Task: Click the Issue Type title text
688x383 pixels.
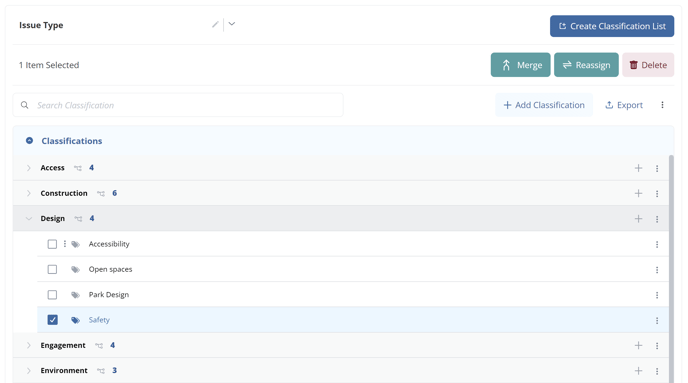Action: [41, 25]
